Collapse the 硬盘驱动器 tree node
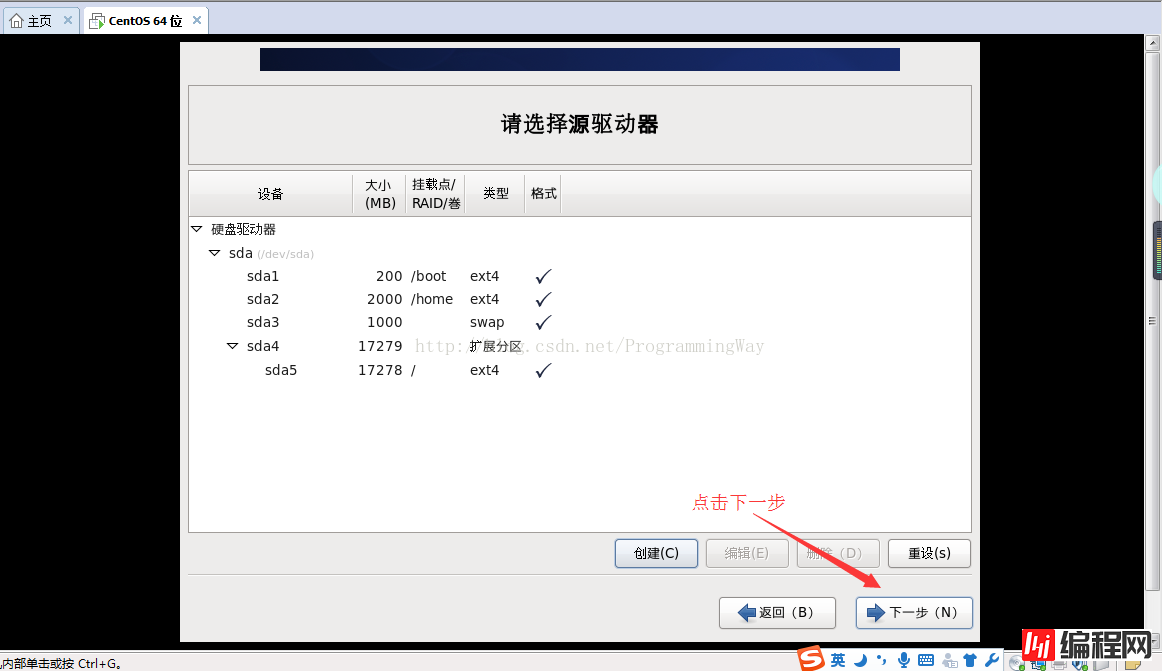Screen dimensions: 1162x671 tap(197, 229)
